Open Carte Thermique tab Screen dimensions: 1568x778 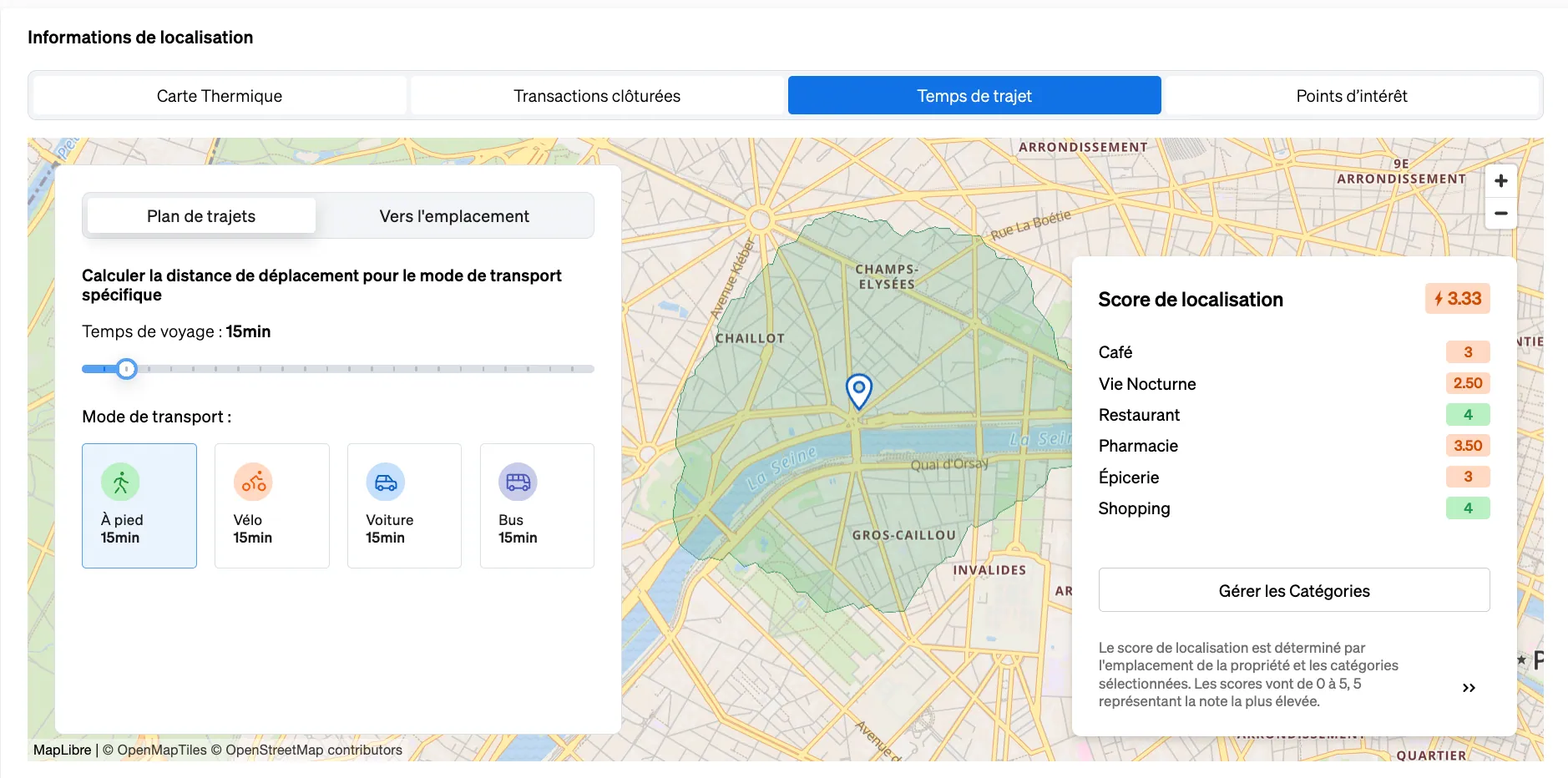[220, 96]
